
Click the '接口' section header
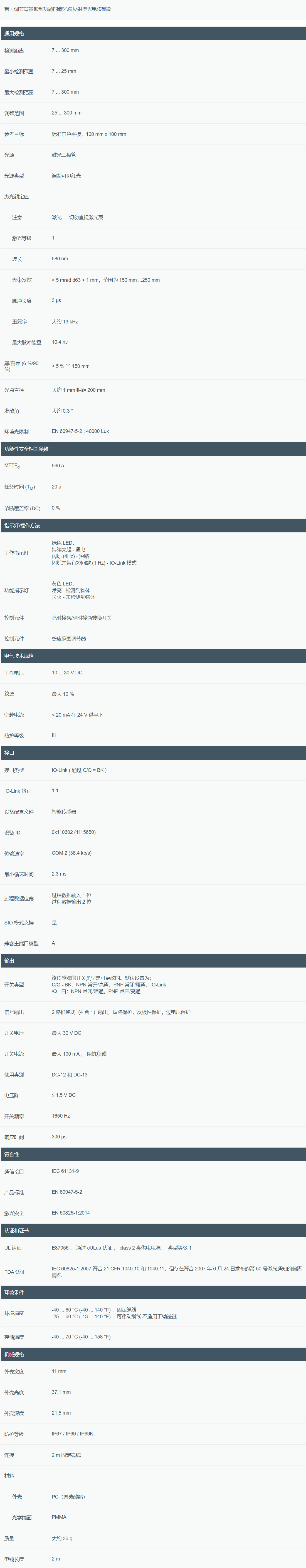click(x=153, y=753)
